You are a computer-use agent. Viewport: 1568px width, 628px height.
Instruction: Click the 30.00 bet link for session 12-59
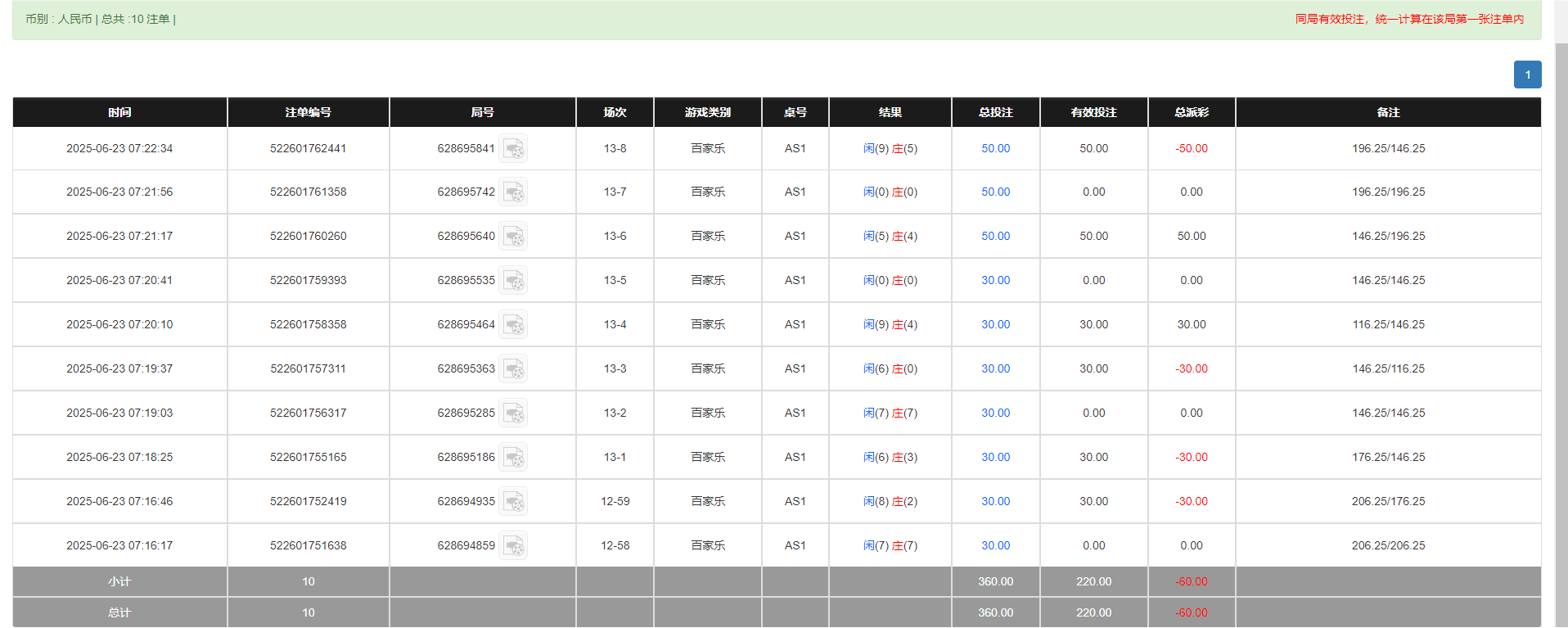tap(995, 502)
